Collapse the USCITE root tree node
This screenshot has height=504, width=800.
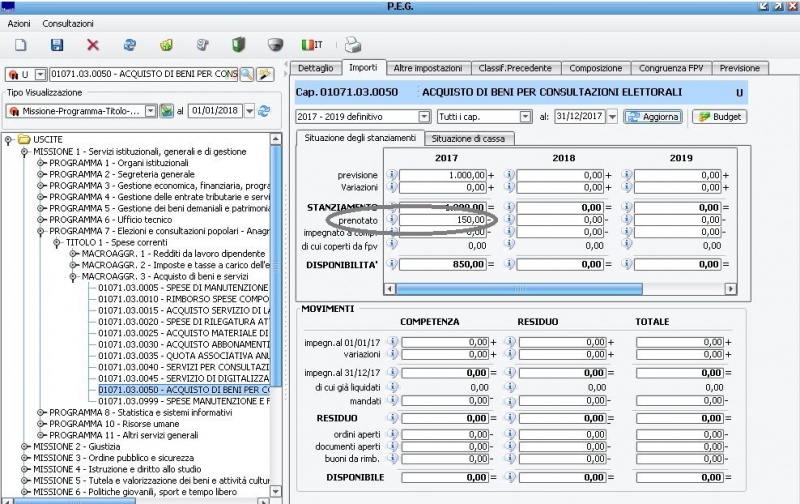9,139
